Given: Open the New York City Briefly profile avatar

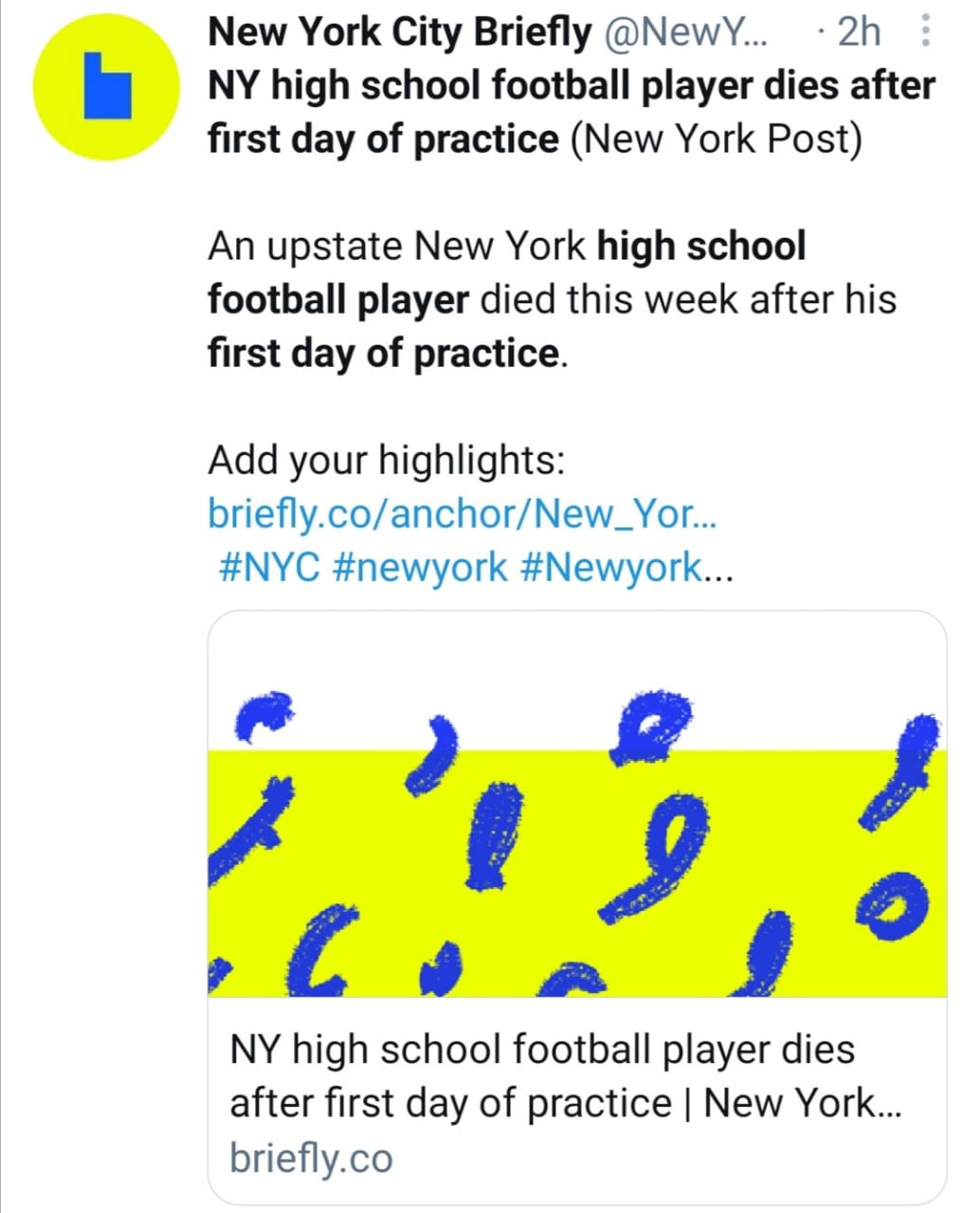Looking at the screenshot, I should (x=106, y=86).
